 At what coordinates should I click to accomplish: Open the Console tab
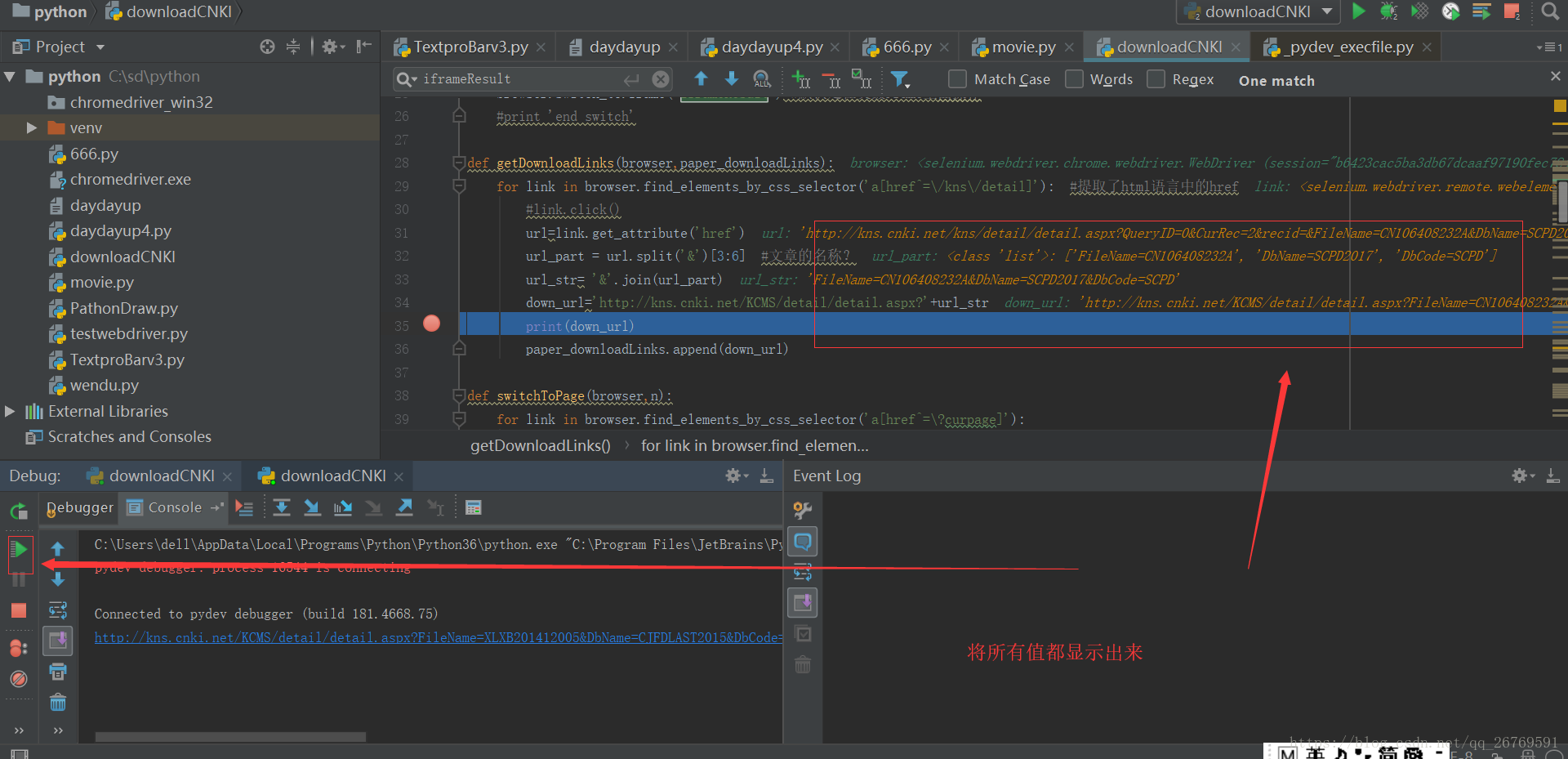174,507
